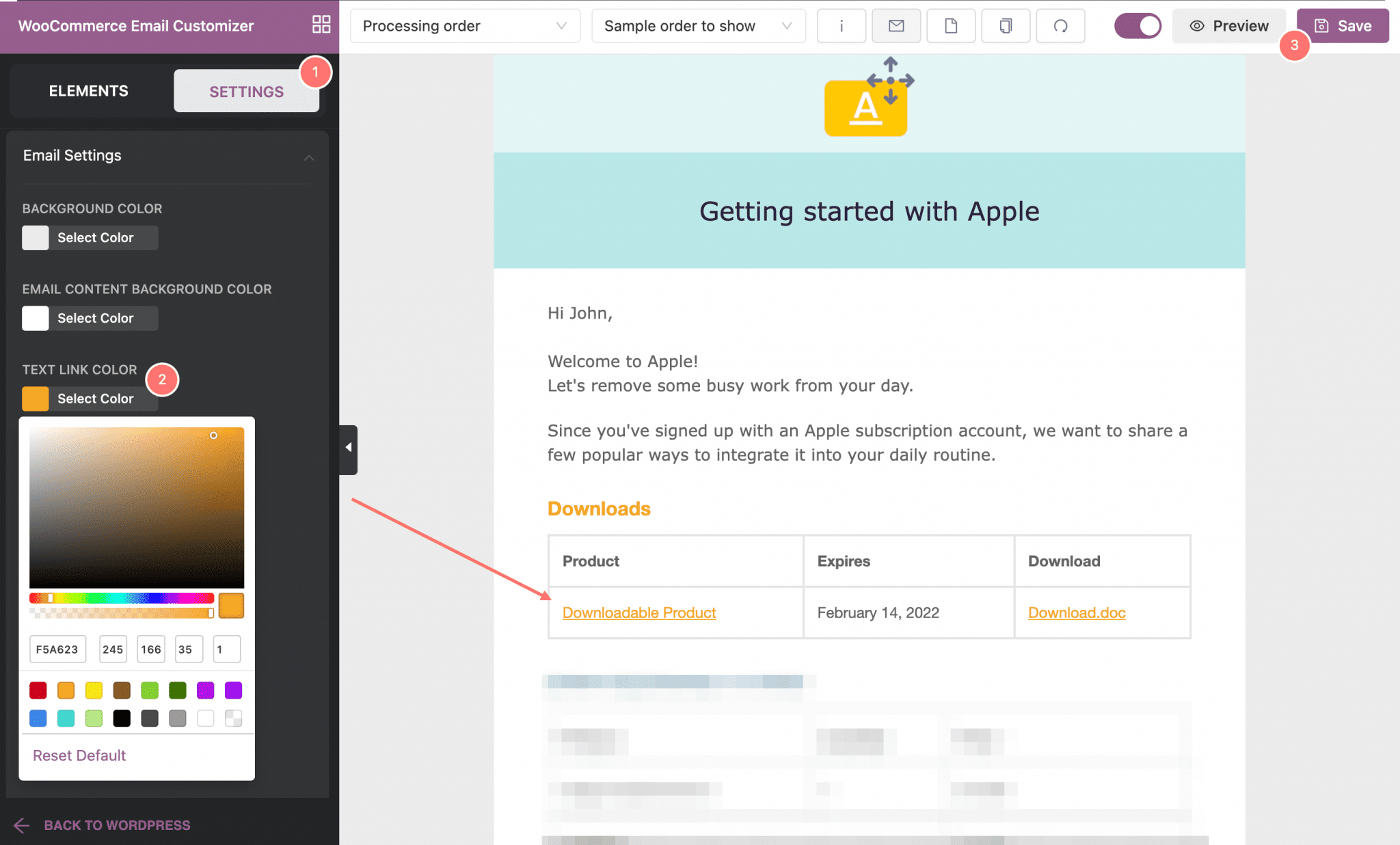Click the info icon in the top toolbar
The height and width of the screenshot is (845, 1400).
point(842,26)
